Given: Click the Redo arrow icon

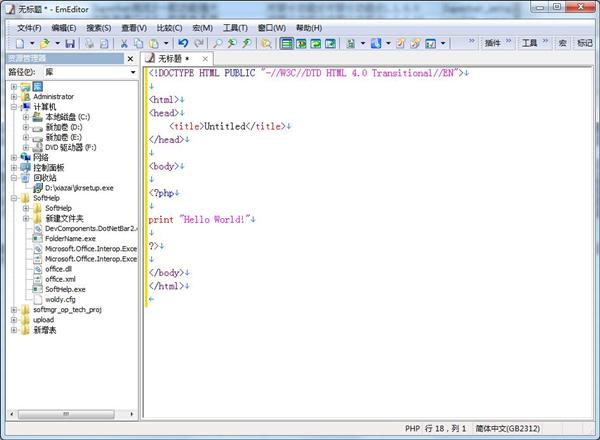Looking at the screenshot, I should [x=198, y=44].
